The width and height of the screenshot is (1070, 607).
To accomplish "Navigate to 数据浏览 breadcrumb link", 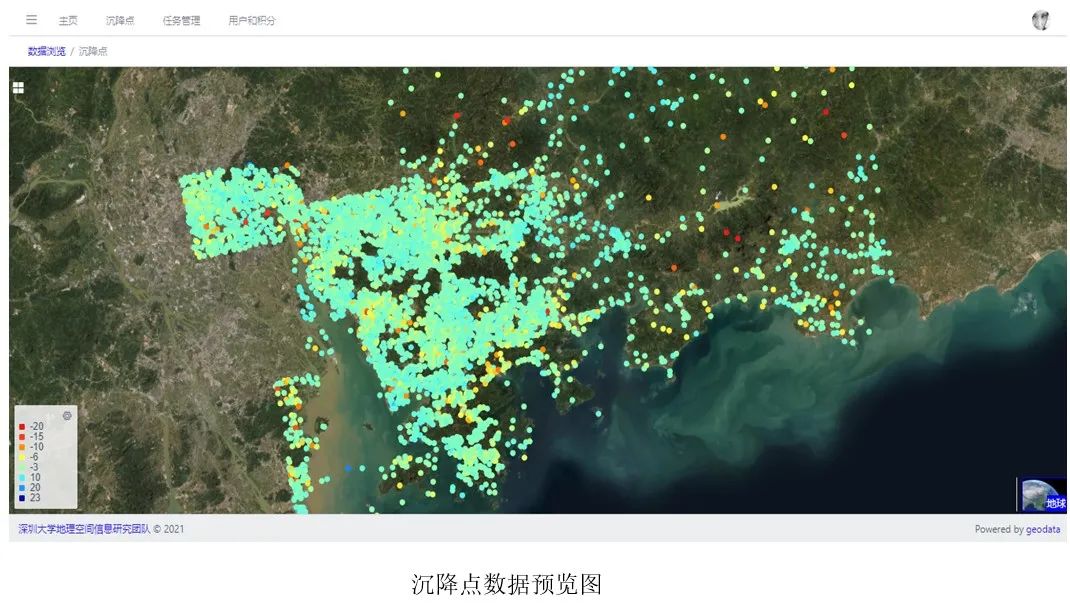I will coord(46,51).
